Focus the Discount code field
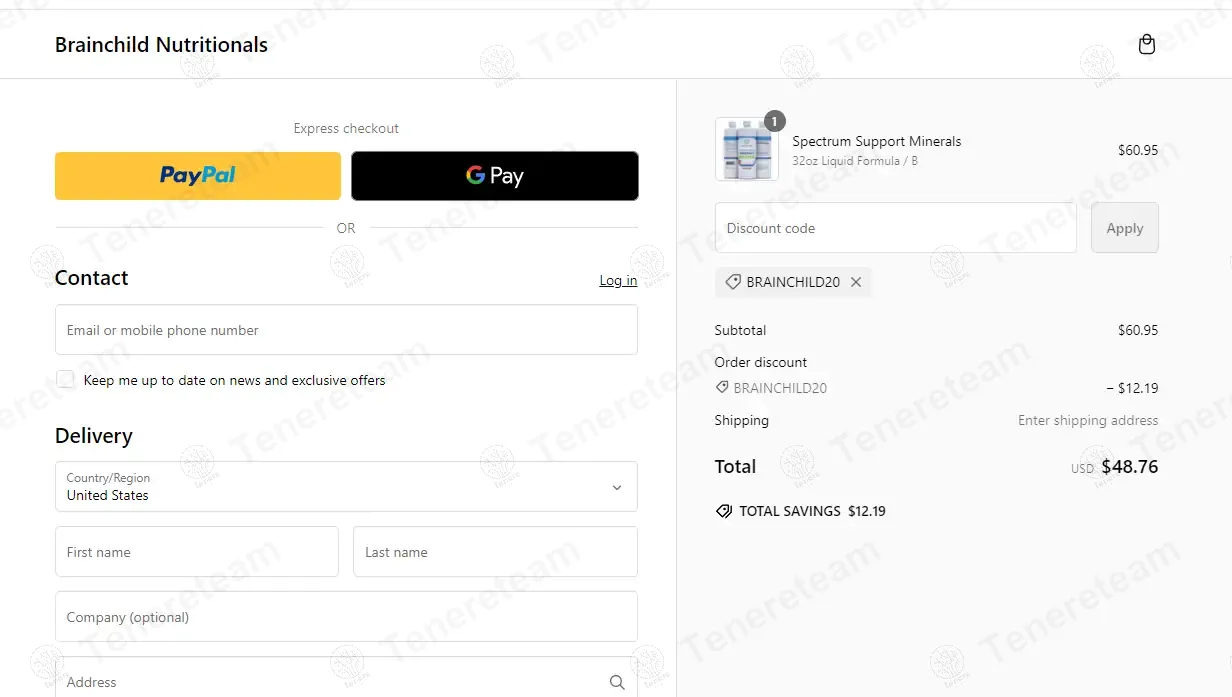This screenshot has width=1232, height=697. [x=896, y=228]
